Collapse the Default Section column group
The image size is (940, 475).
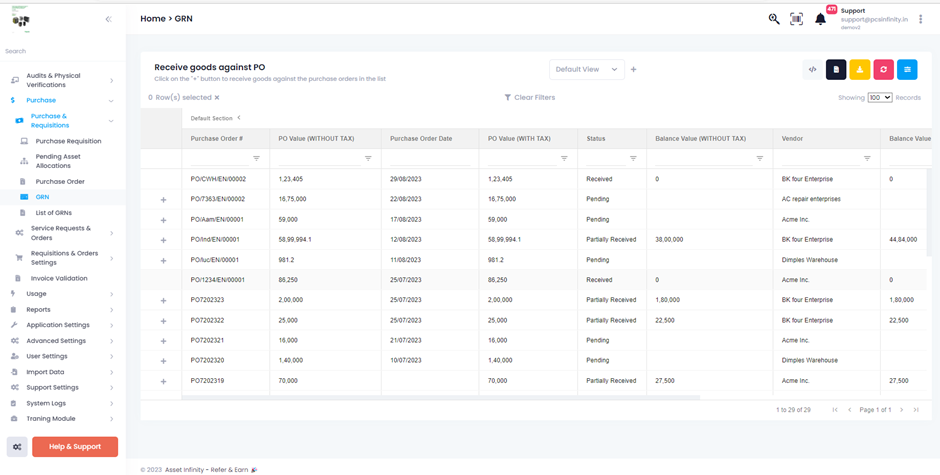pyautogui.click(x=239, y=118)
